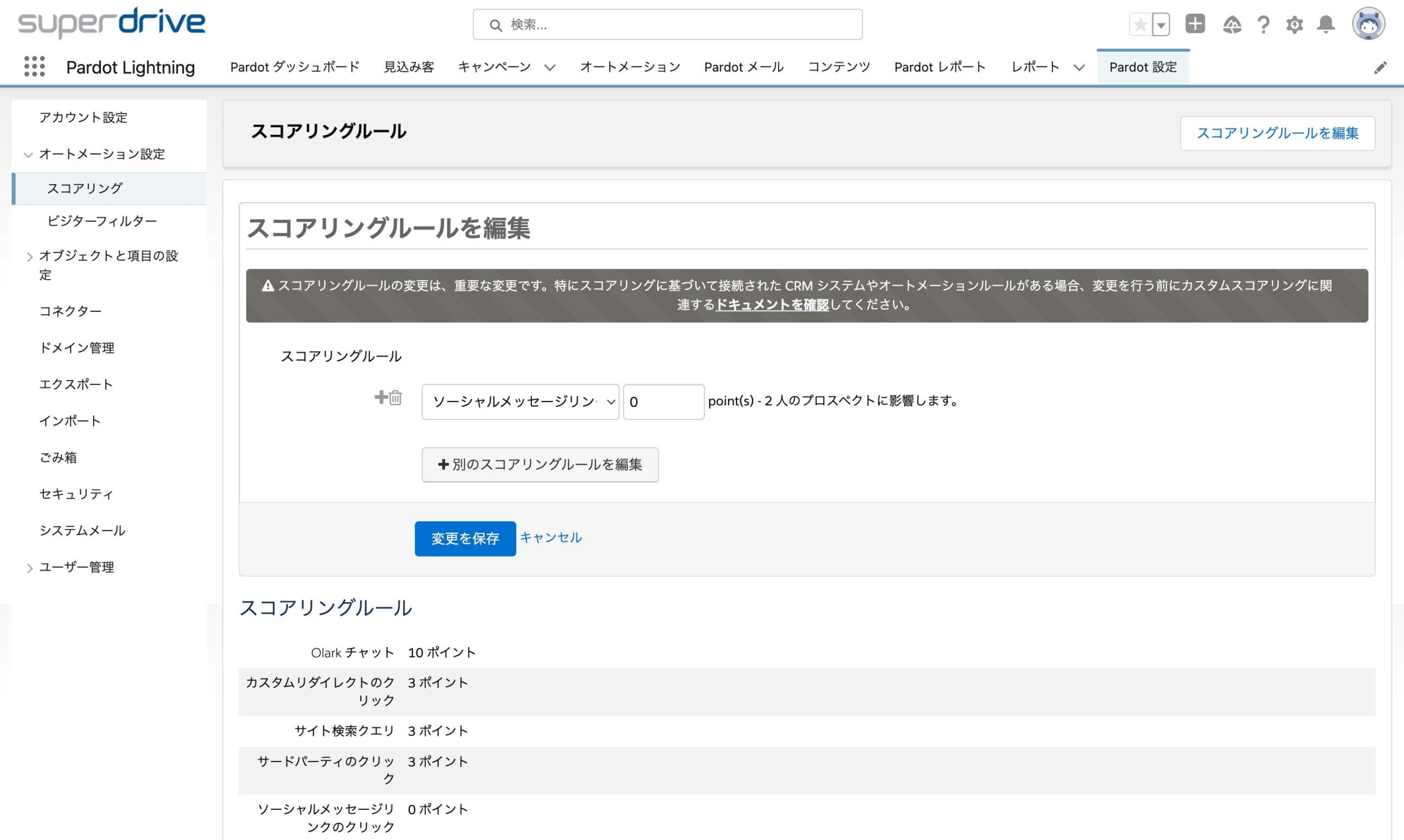1404x840 pixels.
Task: Click the favorites star icon
Action: [1141, 24]
